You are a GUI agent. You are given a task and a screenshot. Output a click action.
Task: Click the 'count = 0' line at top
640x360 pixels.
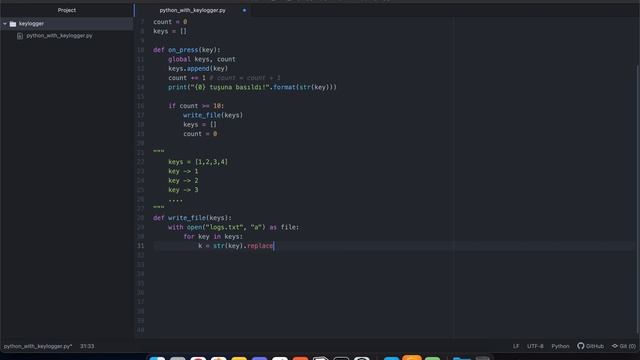coord(170,22)
